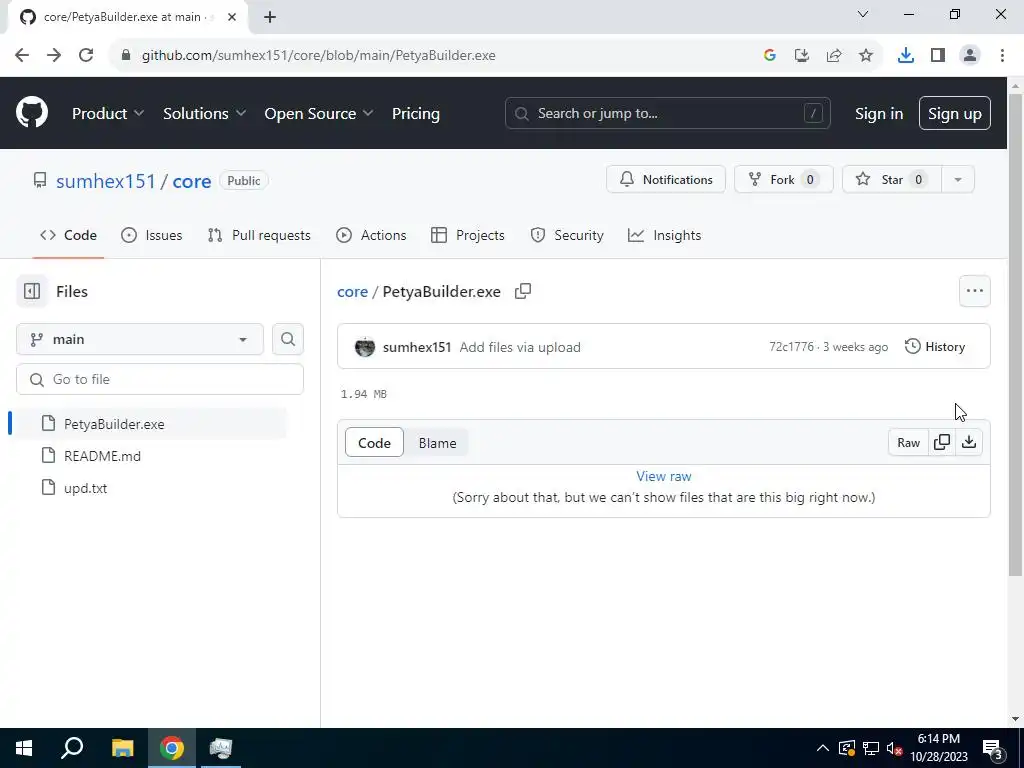Click the browser back arrow
1024x768 pixels.
click(x=22, y=56)
